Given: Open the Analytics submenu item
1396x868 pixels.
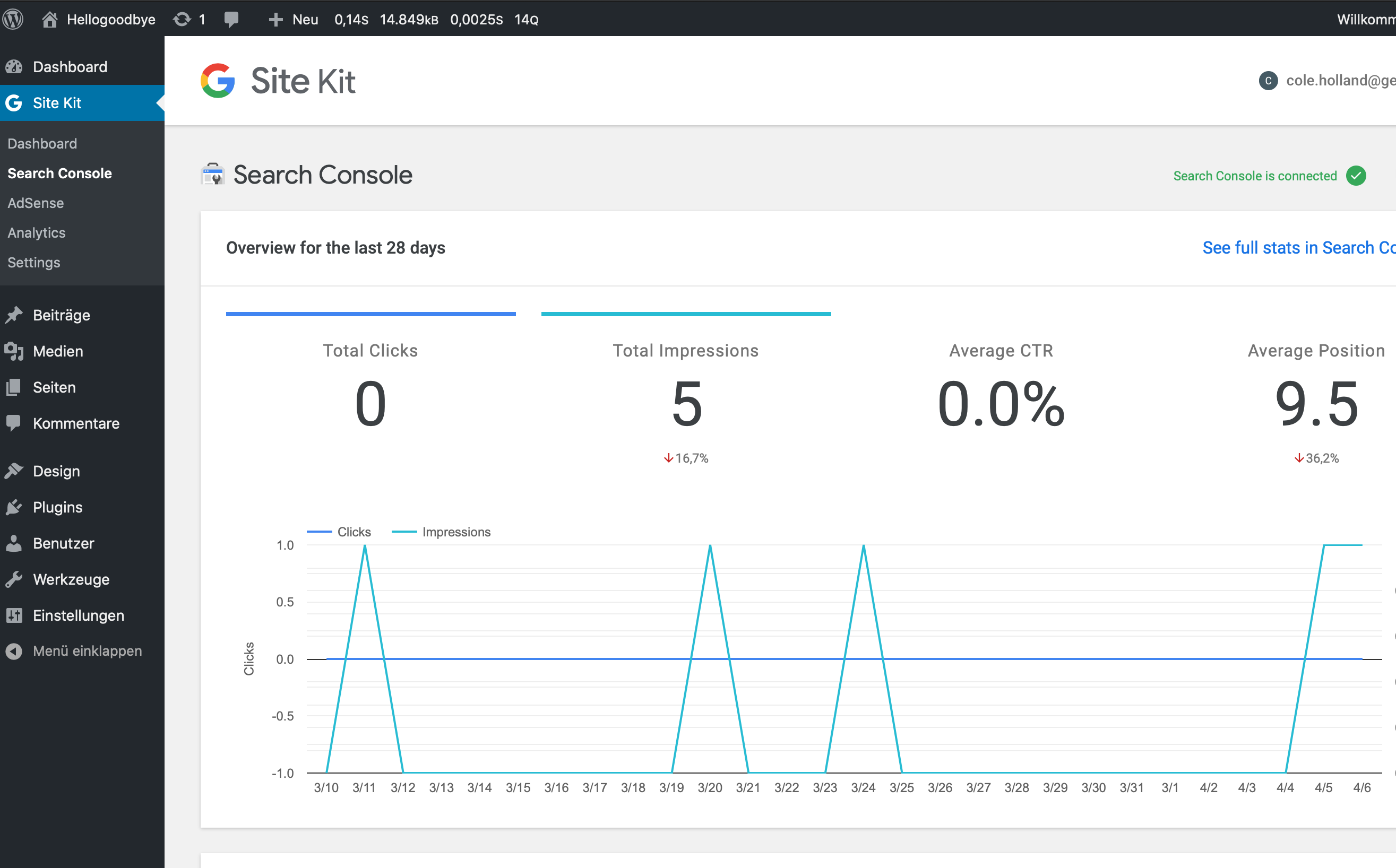Looking at the screenshot, I should tap(37, 232).
